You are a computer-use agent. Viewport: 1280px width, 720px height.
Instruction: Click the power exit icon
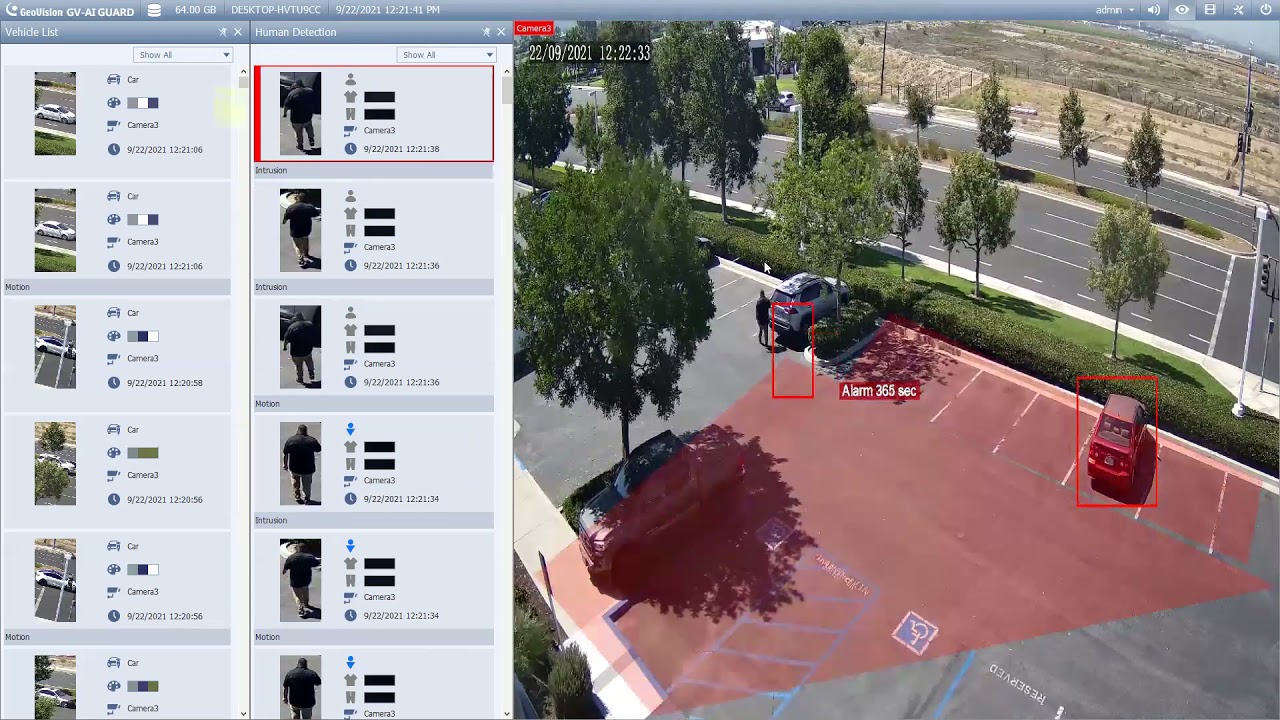[x=1265, y=10]
